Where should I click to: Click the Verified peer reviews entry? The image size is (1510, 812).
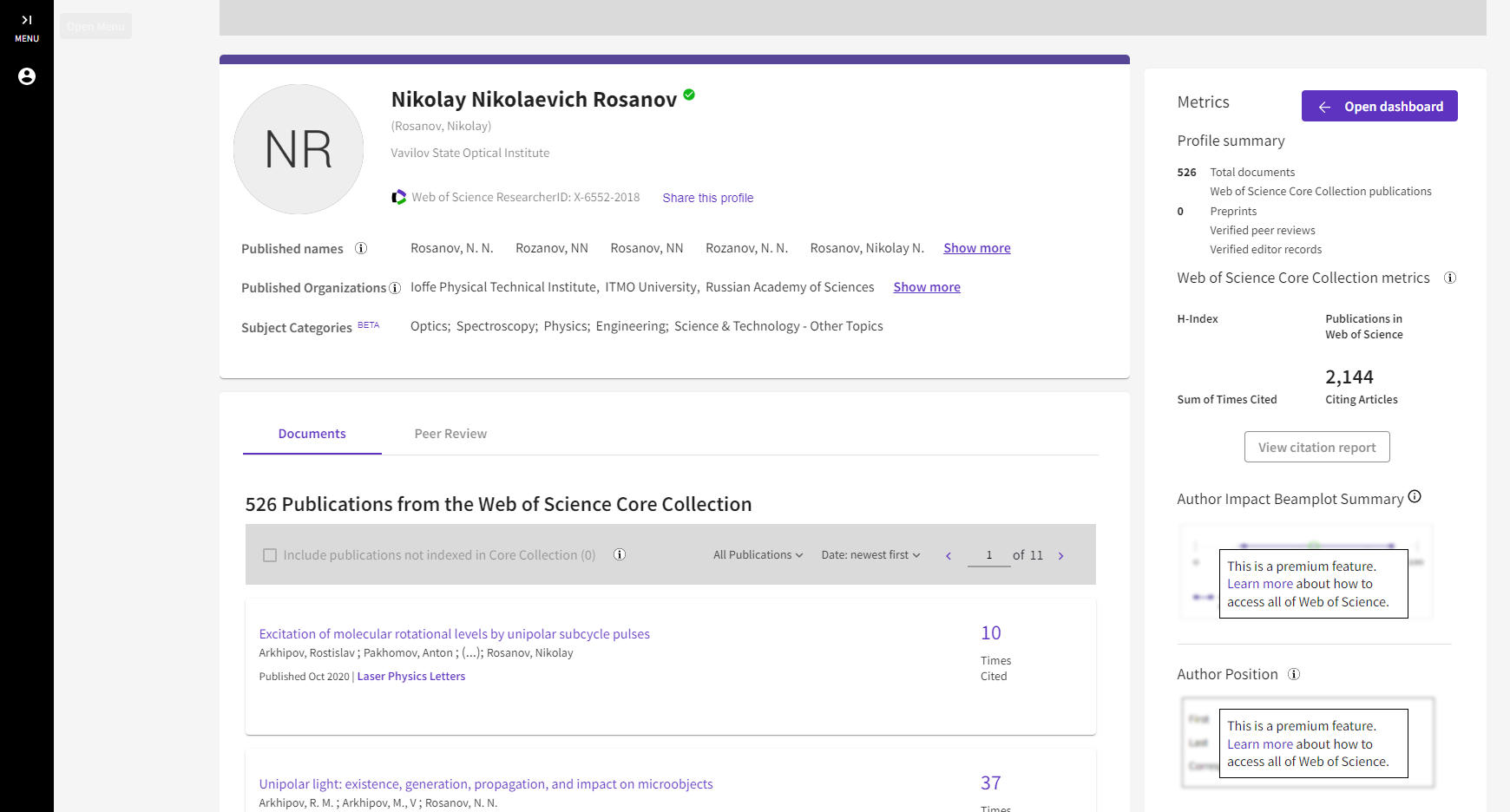[x=1263, y=231]
